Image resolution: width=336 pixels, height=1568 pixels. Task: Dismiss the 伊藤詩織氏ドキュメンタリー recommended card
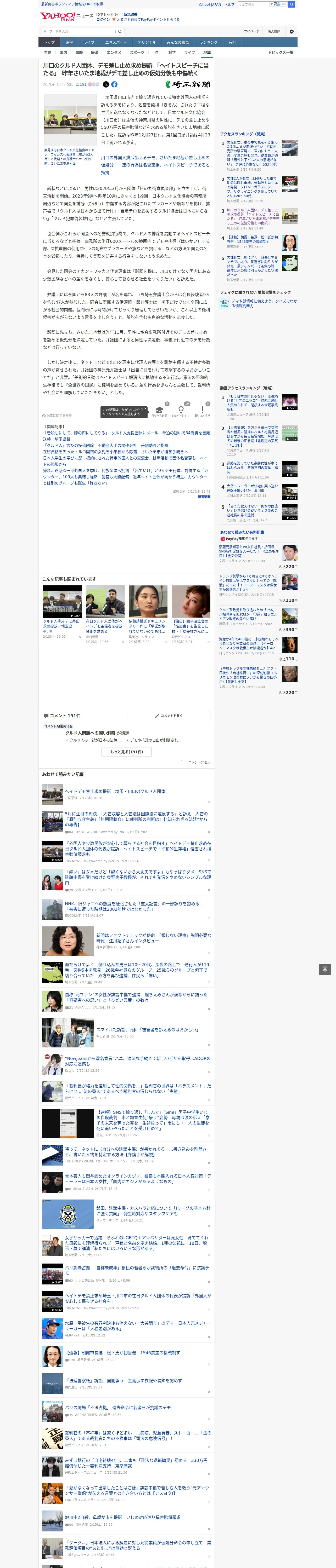[165, 642]
